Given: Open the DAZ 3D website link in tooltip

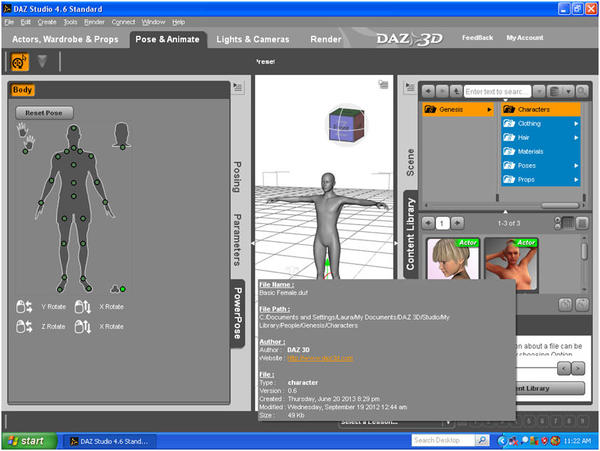Looking at the screenshot, I should pos(320,358).
